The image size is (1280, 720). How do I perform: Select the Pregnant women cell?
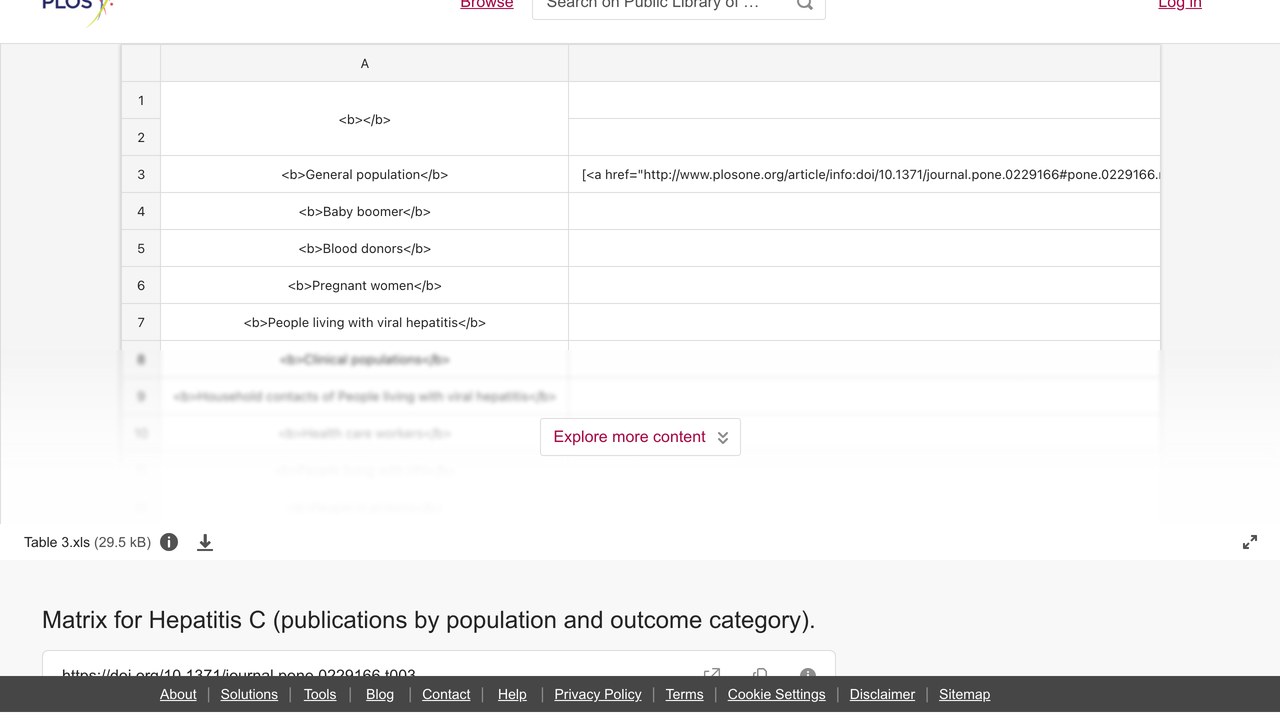(x=364, y=285)
